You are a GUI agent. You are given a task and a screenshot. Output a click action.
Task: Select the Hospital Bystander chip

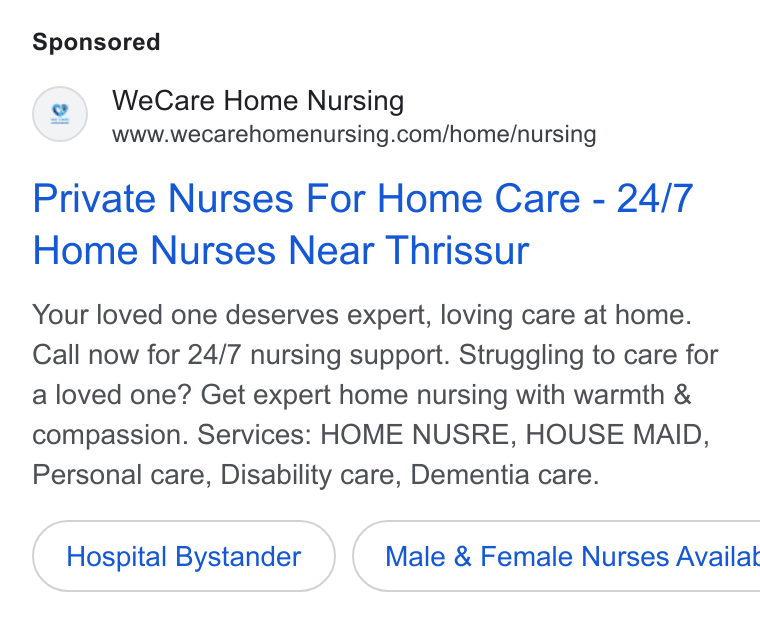184,556
